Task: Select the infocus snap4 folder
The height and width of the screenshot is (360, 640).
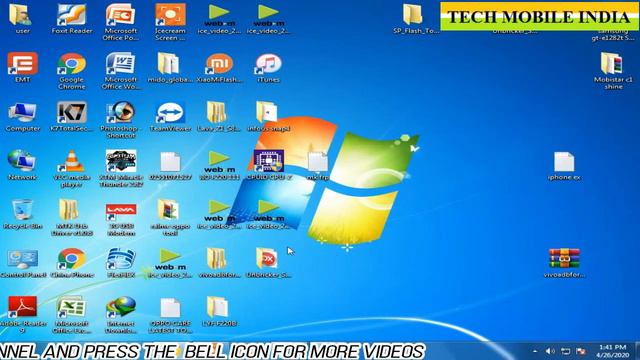Action: pyautogui.click(x=268, y=113)
